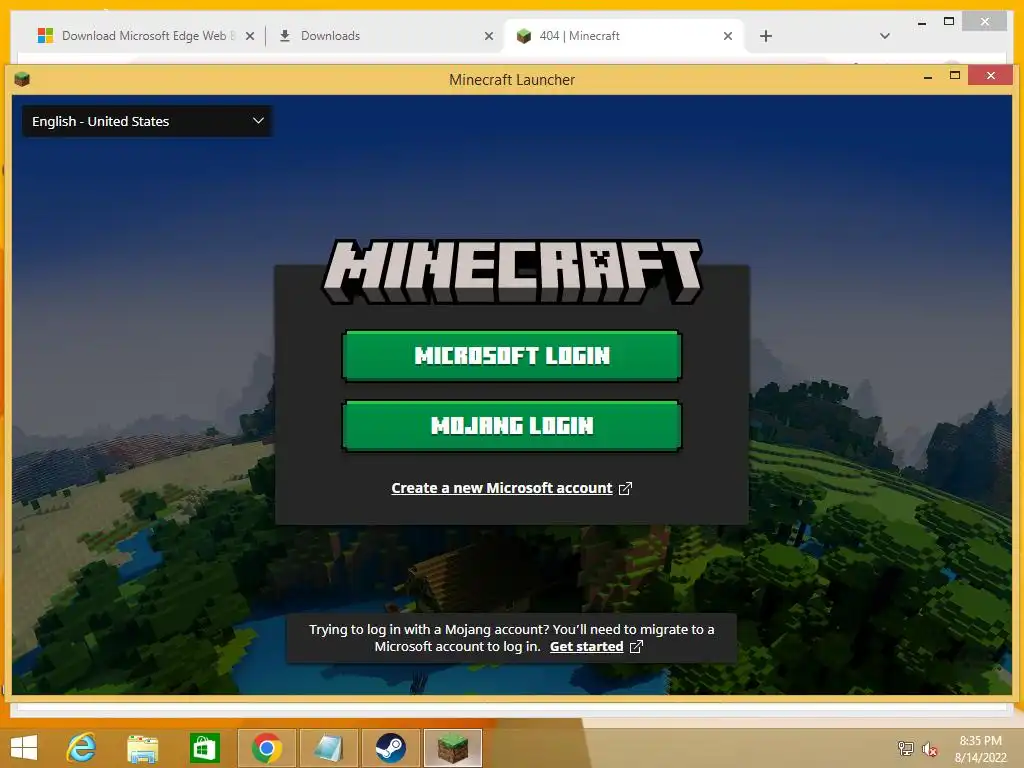Minimize the Minecraft Launcher window
The width and height of the screenshot is (1024, 768).
[927, 77]
